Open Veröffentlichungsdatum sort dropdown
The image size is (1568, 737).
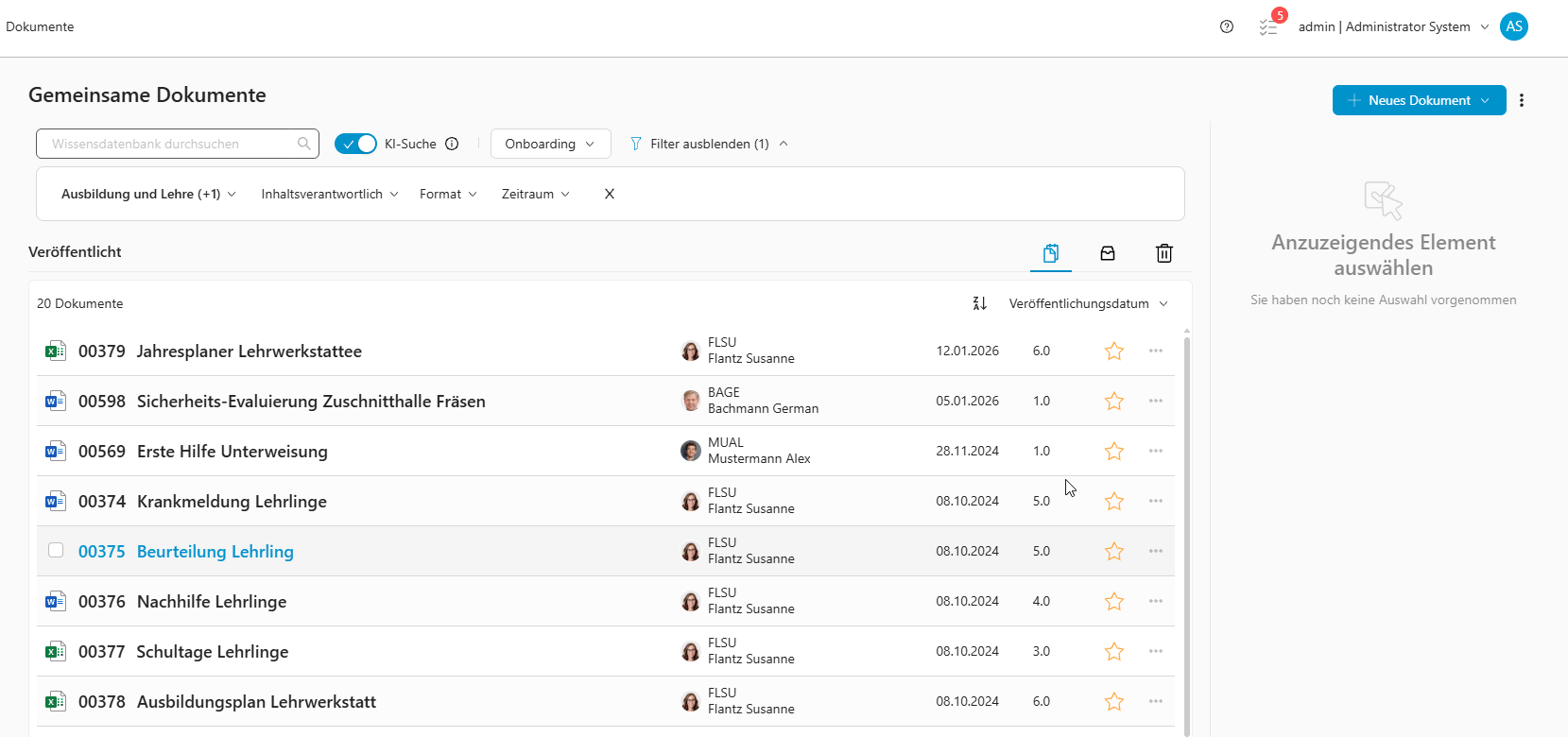(x=1088, y=303)
